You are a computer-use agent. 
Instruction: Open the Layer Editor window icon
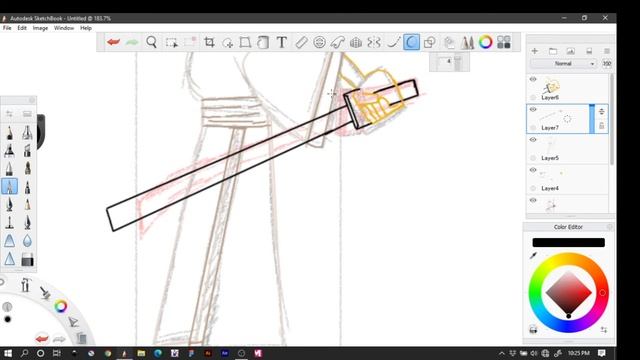pos(449,42)
